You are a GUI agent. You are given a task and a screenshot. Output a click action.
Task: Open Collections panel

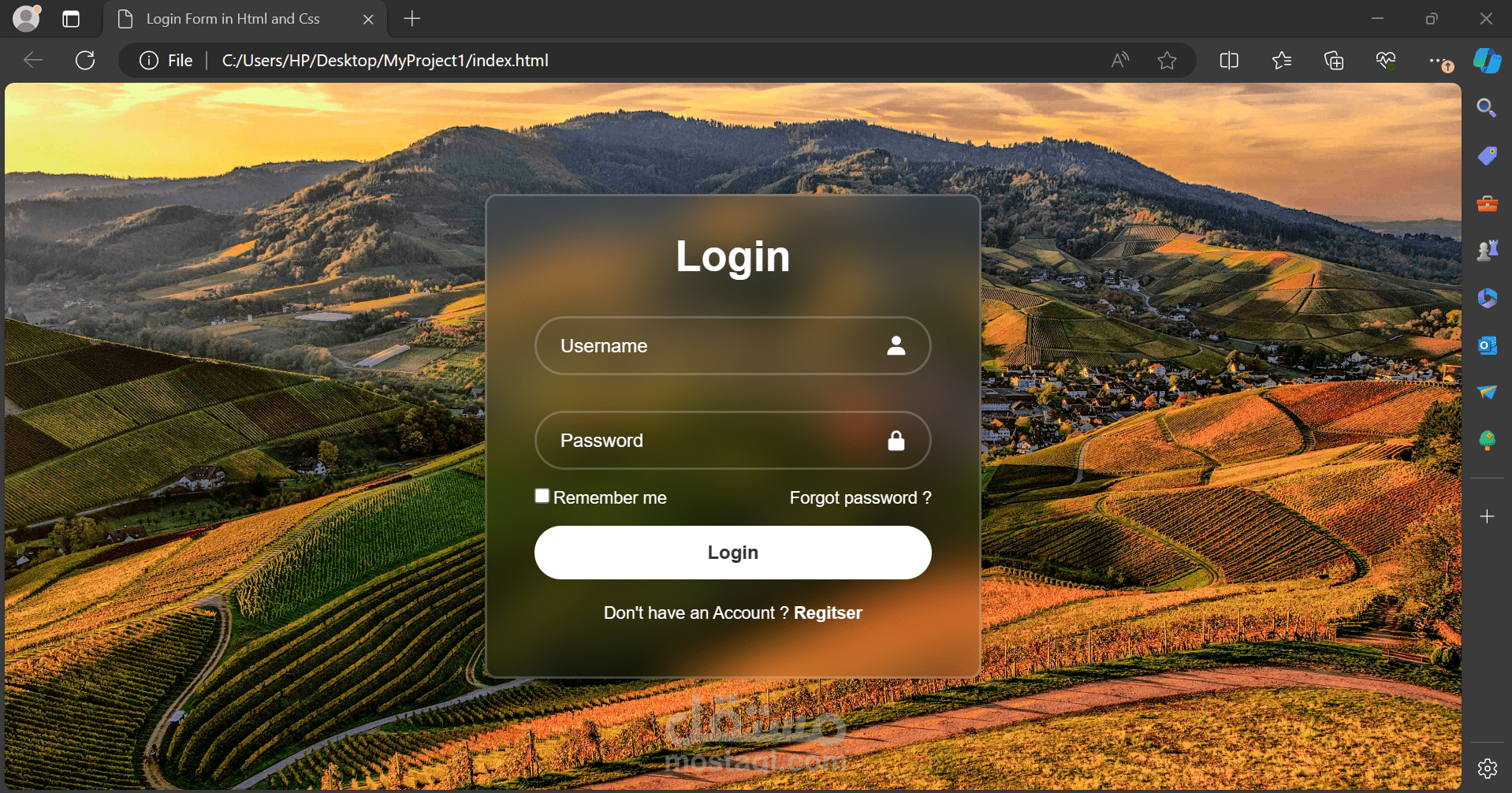point(1334,61)
